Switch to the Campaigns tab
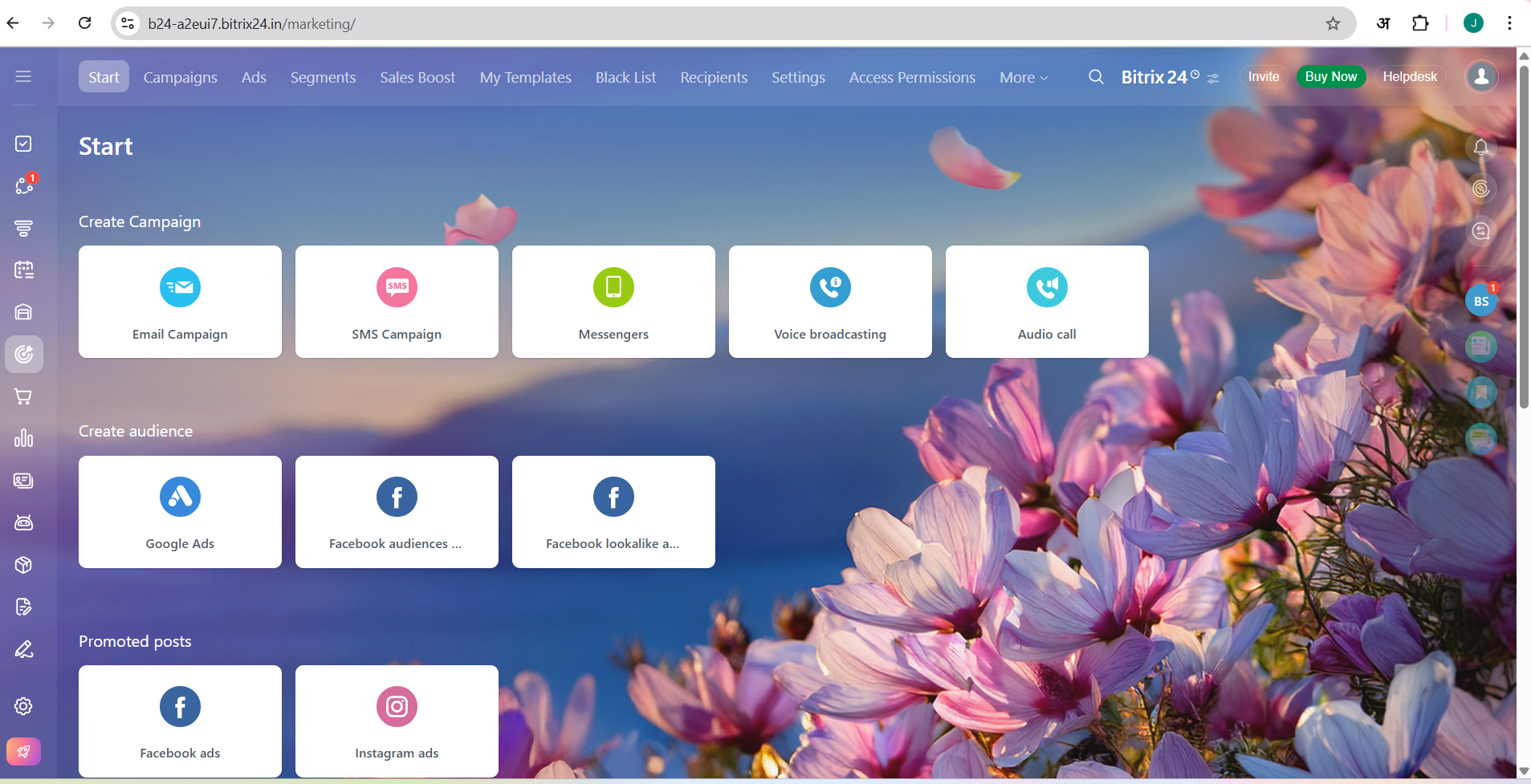Image resolution: width=1531 pixels, height=784 pixels. pos(180,78)
